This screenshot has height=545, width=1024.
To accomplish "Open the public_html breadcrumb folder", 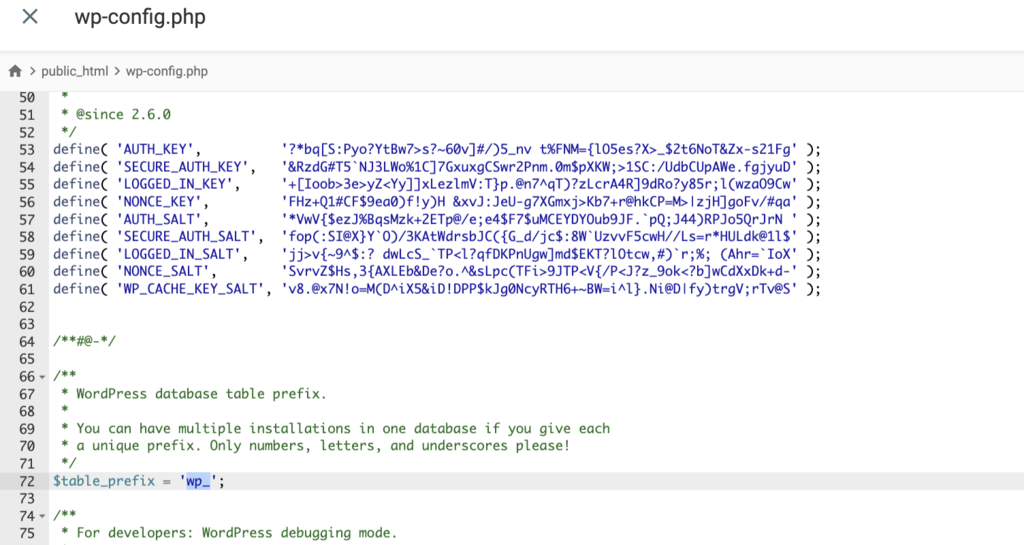I will (75, 72).
